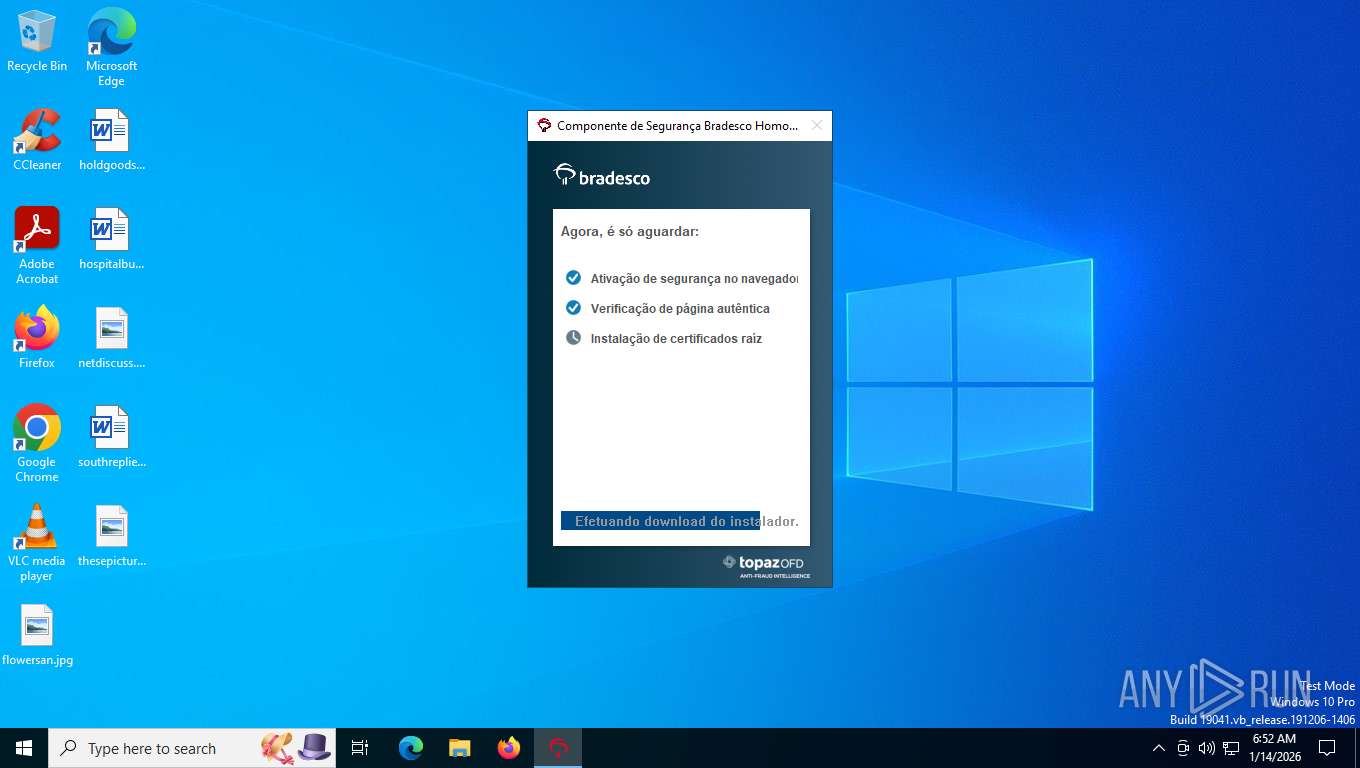Select the VLC media player shortcut
This screenshot has height=768, width=1360.
coord(37,543)
